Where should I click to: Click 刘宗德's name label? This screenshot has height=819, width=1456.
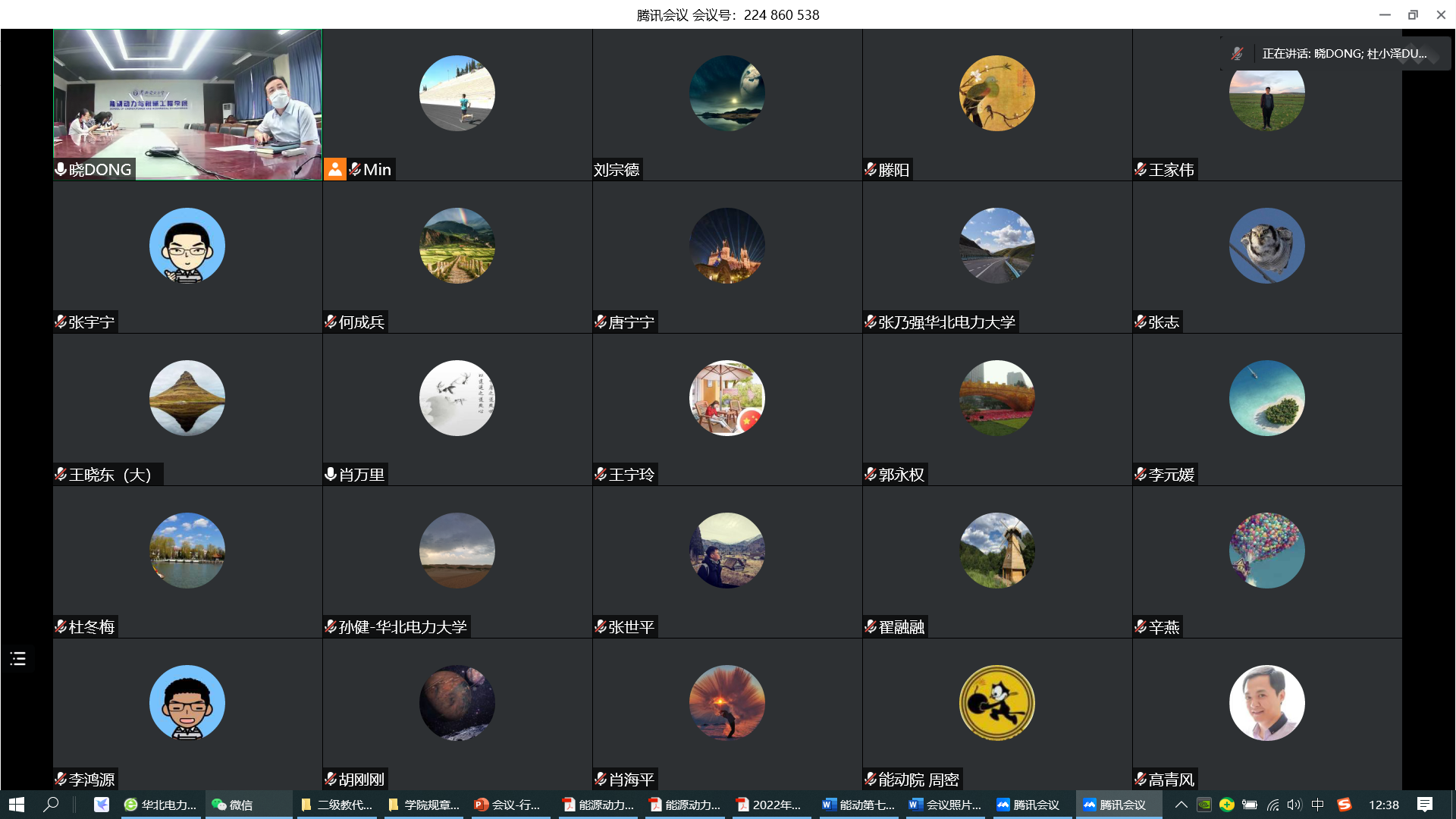[617, 170]
